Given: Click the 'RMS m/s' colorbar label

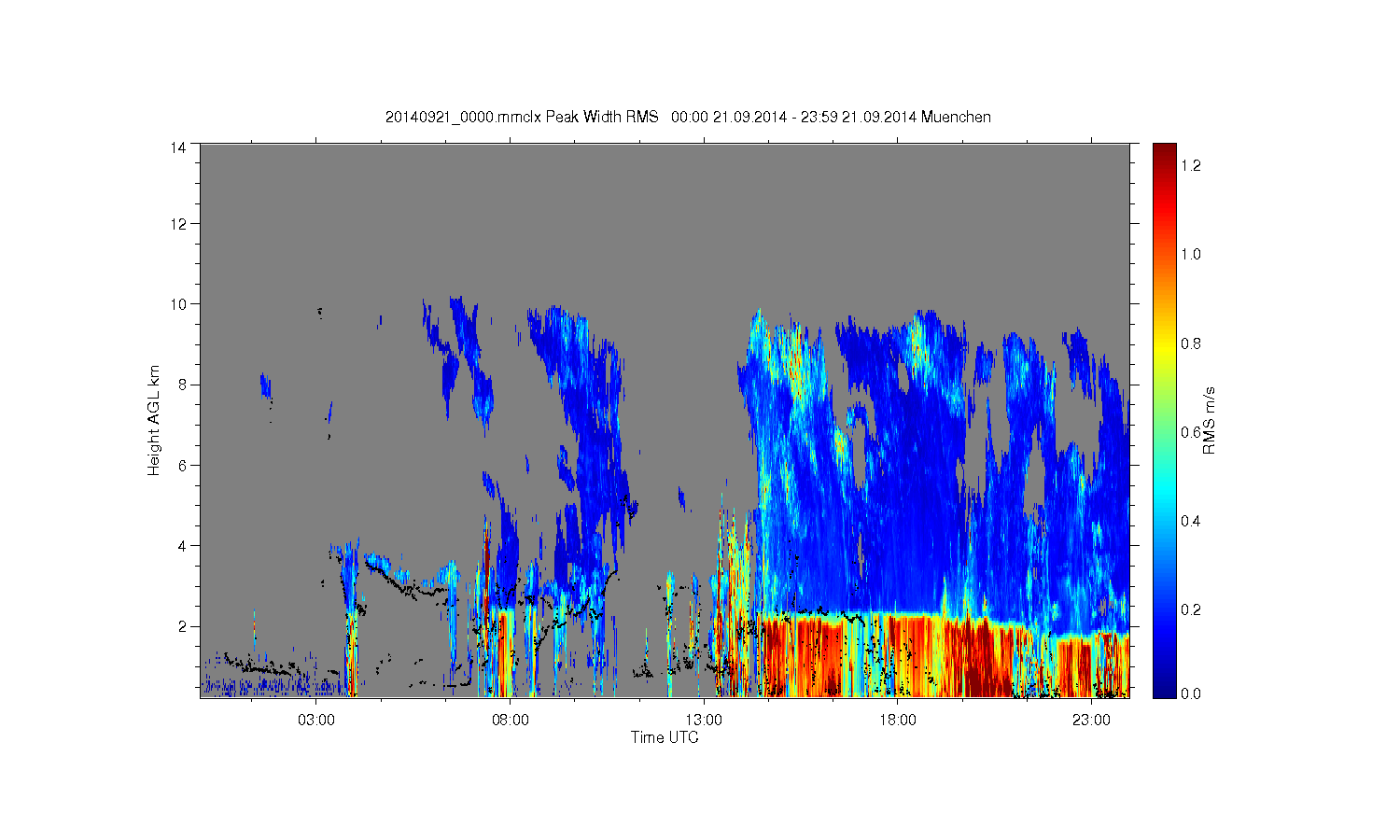Looking at the screenshot, I should point(1209,420).
